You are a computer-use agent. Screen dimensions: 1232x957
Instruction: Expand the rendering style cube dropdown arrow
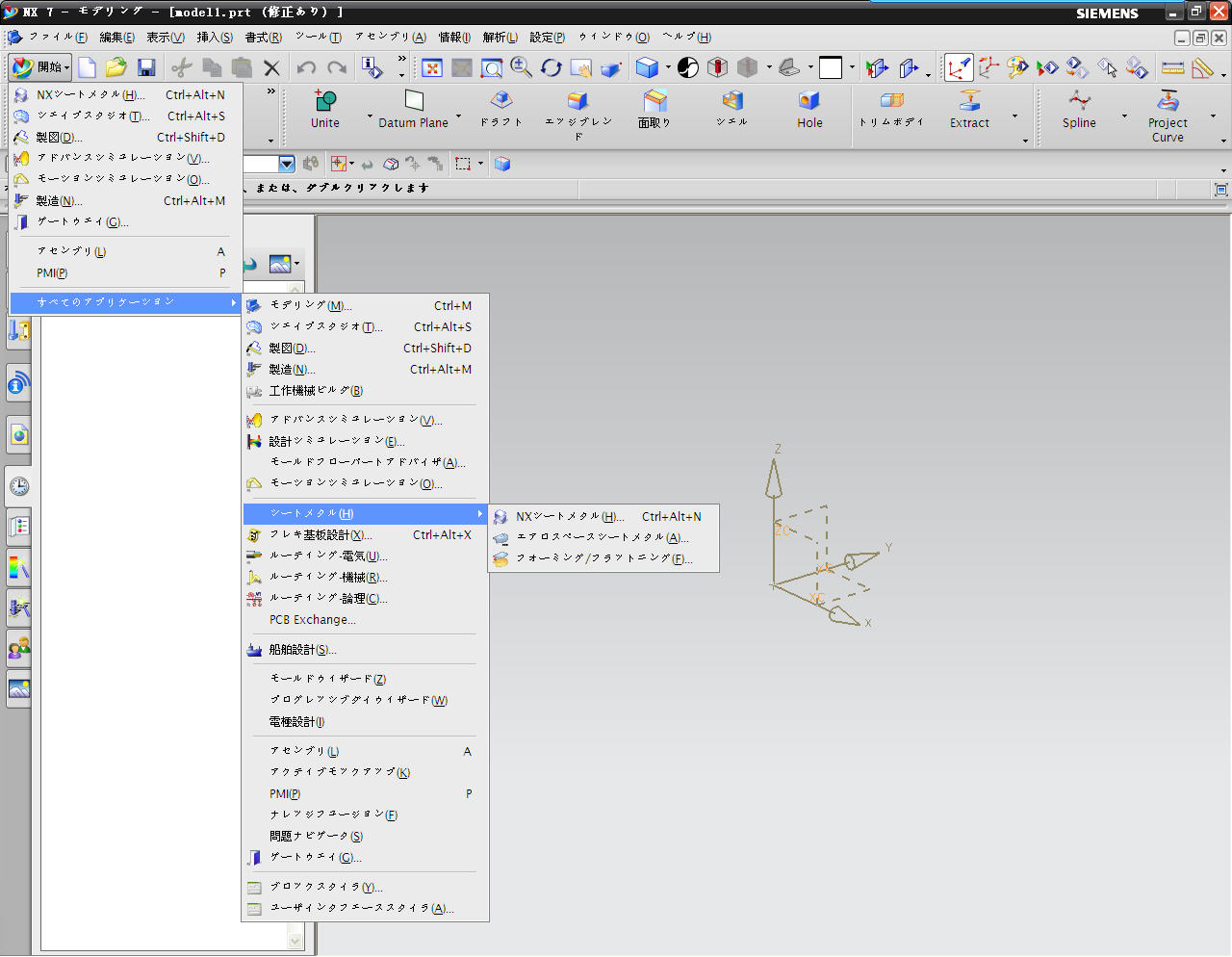pos(668,67)
